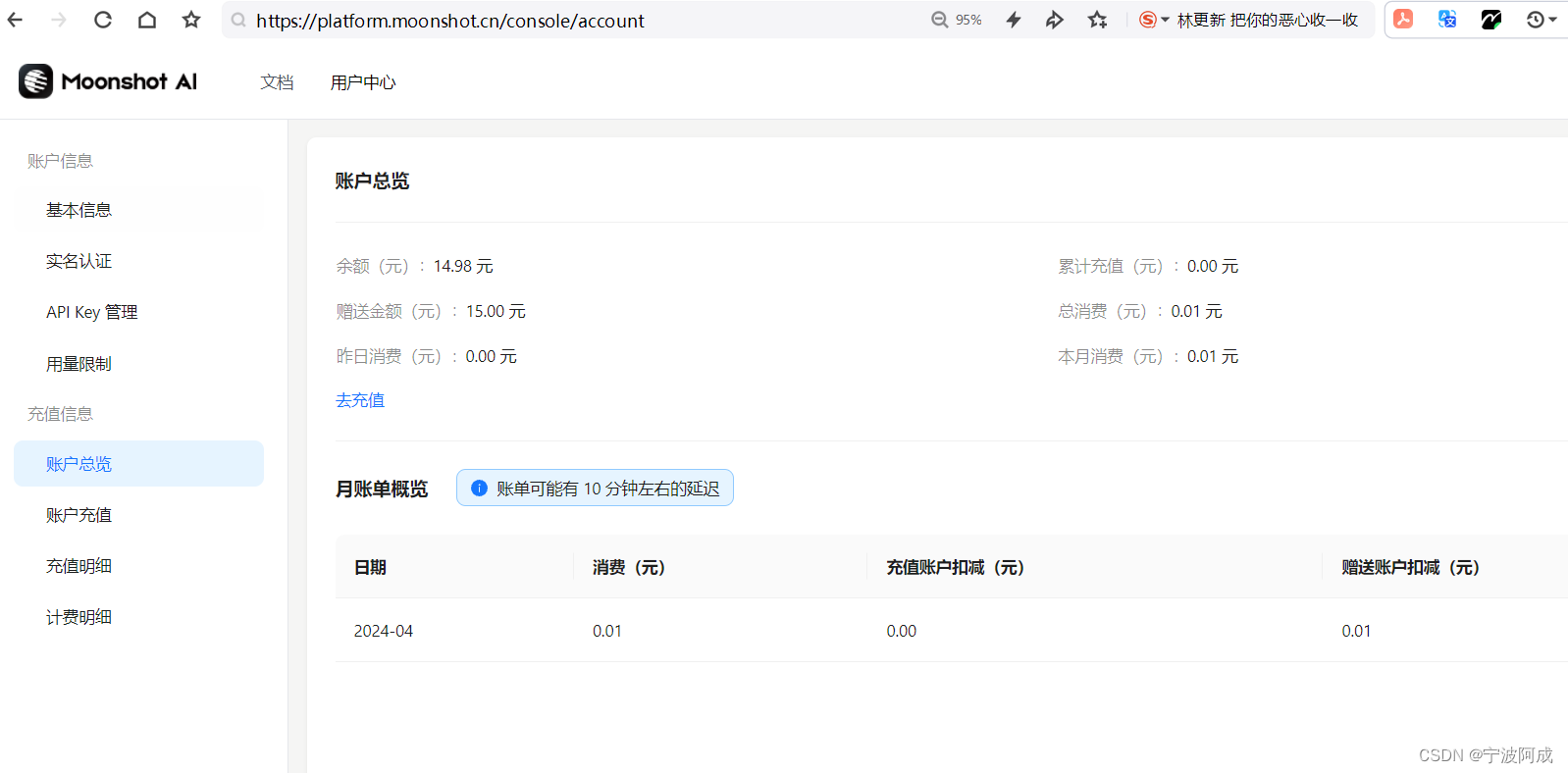Open 用量限制 in the sidebar

point(138,364)
